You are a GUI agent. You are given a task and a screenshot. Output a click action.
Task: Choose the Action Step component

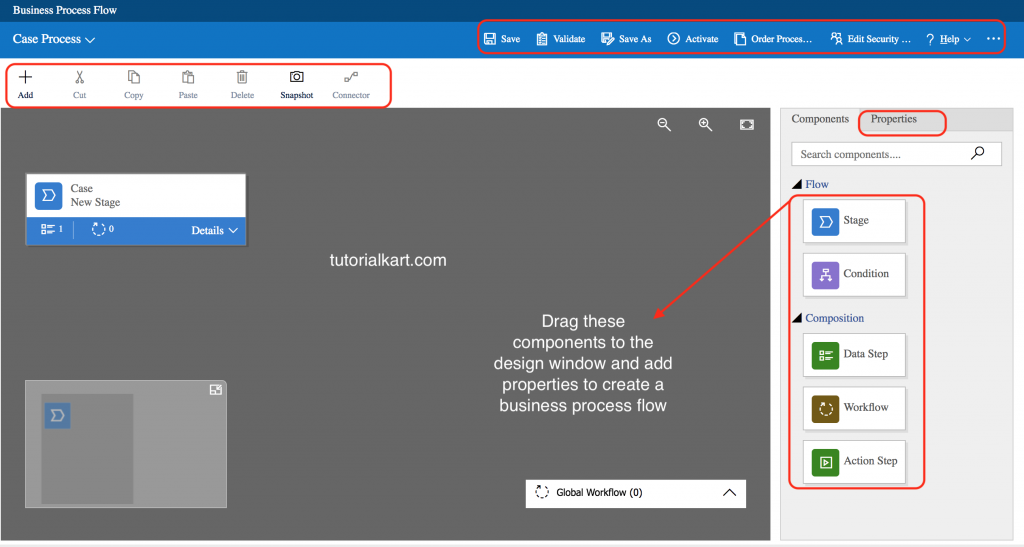854,462
